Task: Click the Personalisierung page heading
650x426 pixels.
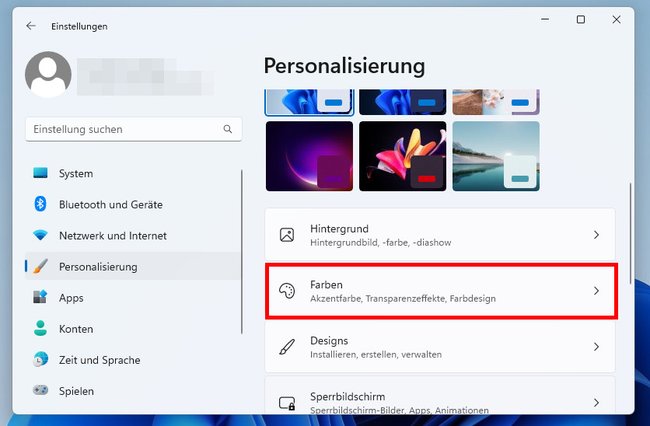Action: tap(344, 66)
